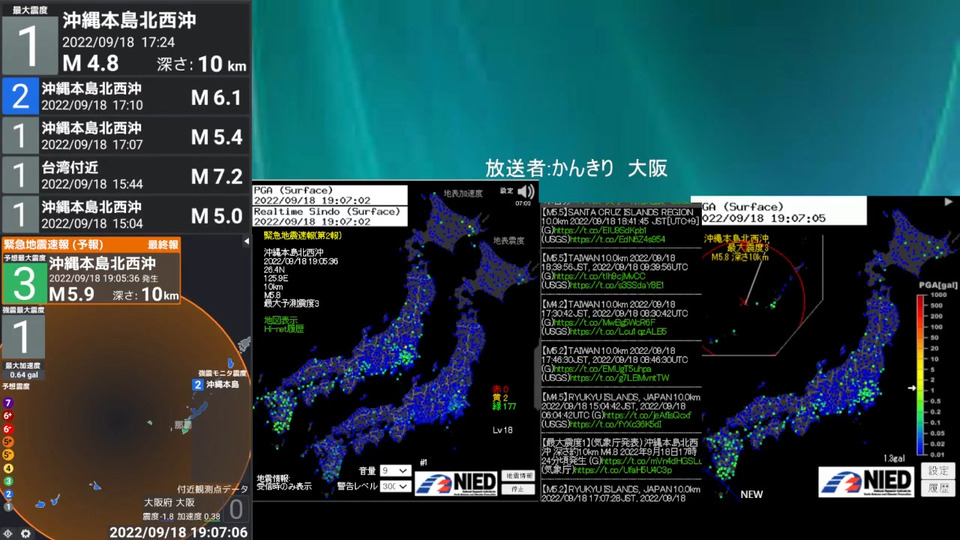Open the 音量 volume dropdown
Viewport: 960px width, 540px height.
click(395, 470)
